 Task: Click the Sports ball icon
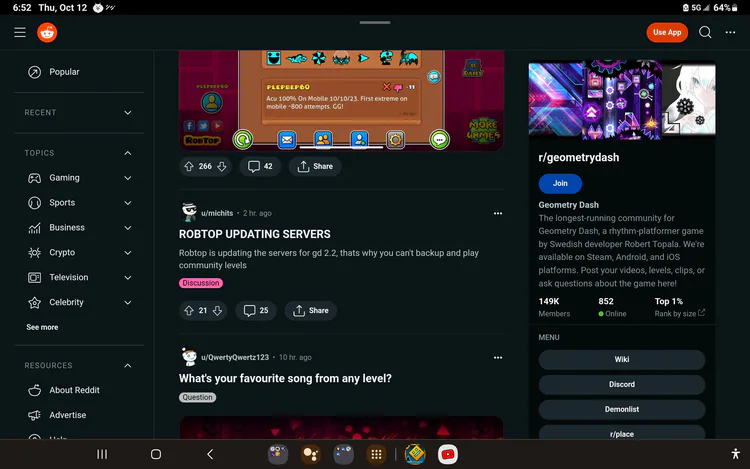pos(34,203)
